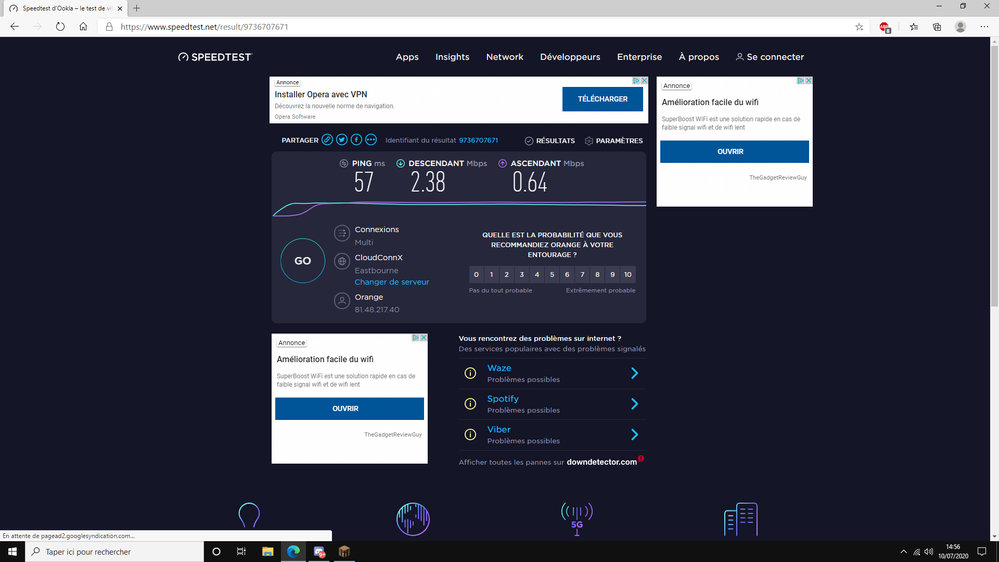
Task: Open Windows Start menu
Action: click(x=12, y=552)
